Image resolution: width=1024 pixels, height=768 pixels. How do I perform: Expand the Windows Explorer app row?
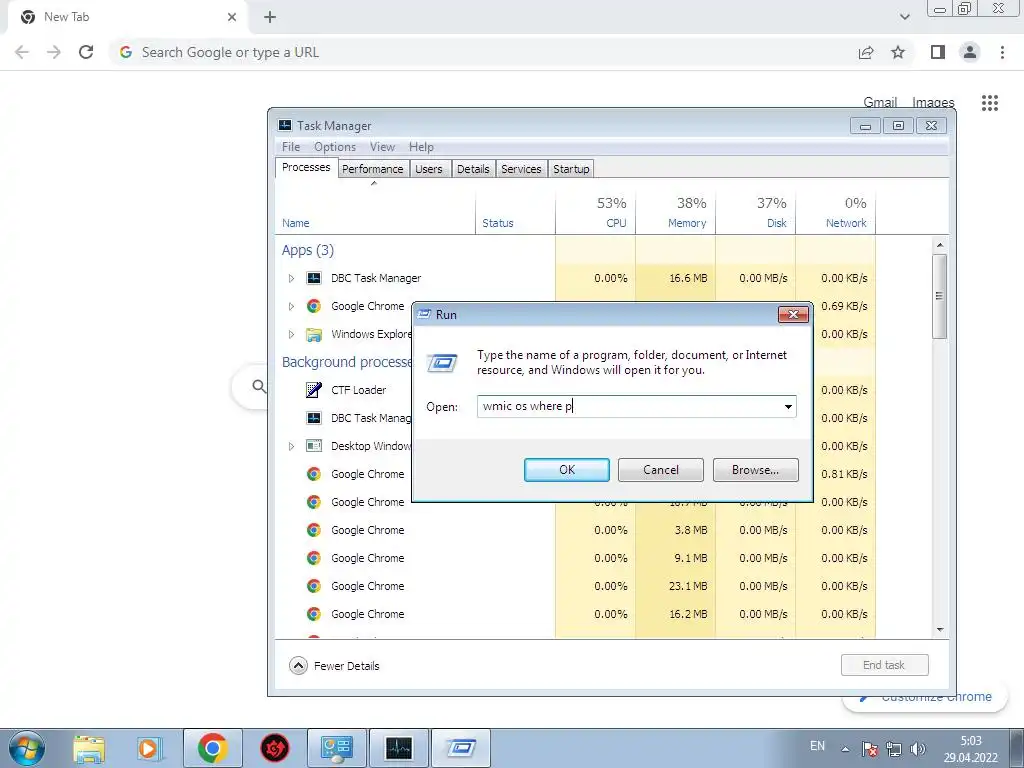[x=291, y=334]
